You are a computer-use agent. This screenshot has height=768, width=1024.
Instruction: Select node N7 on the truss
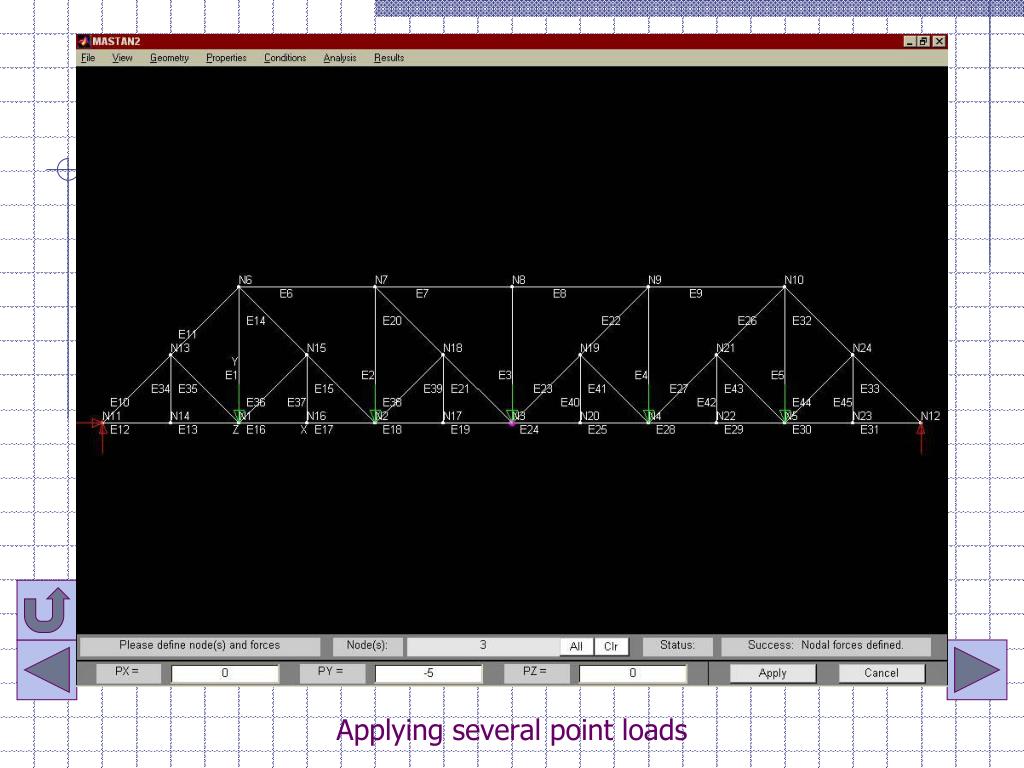pos(376,287)
